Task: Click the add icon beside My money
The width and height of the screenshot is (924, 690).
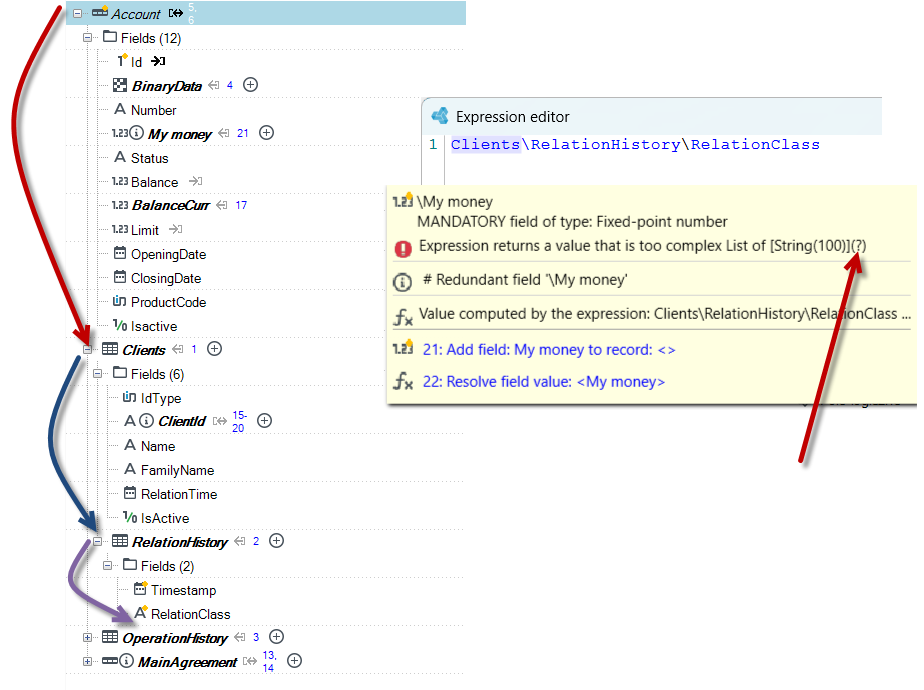Action: 266,133
